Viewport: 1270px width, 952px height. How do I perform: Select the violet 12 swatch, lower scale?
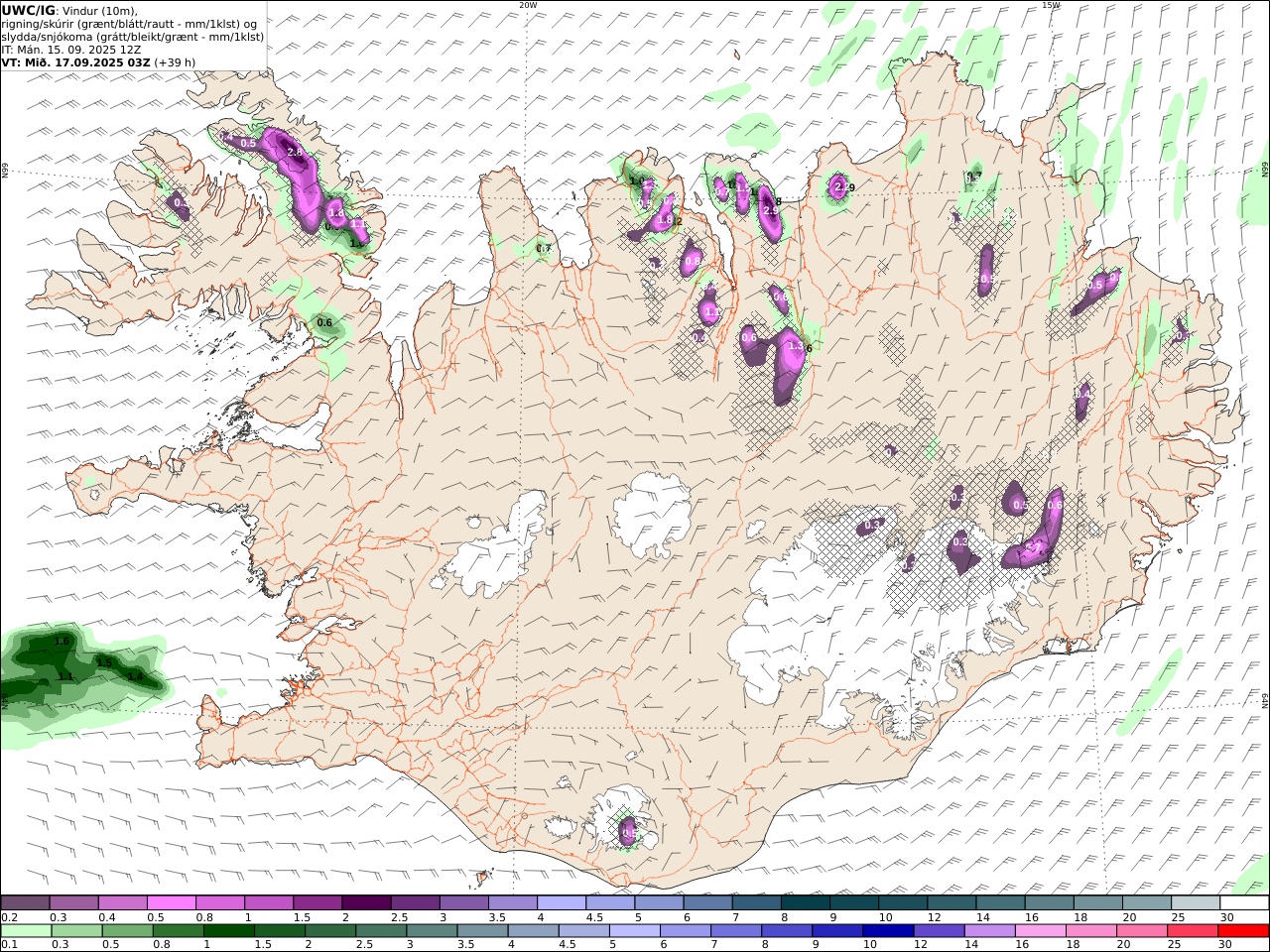tap(939, 931)
